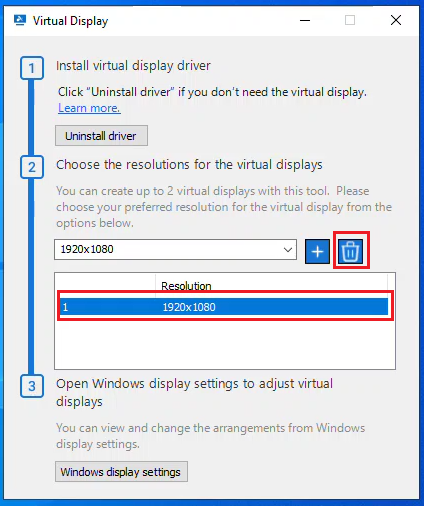Screen dimensions: 424x506
Task: Select display 1 row in the list
Action: (x=224, y=307)
